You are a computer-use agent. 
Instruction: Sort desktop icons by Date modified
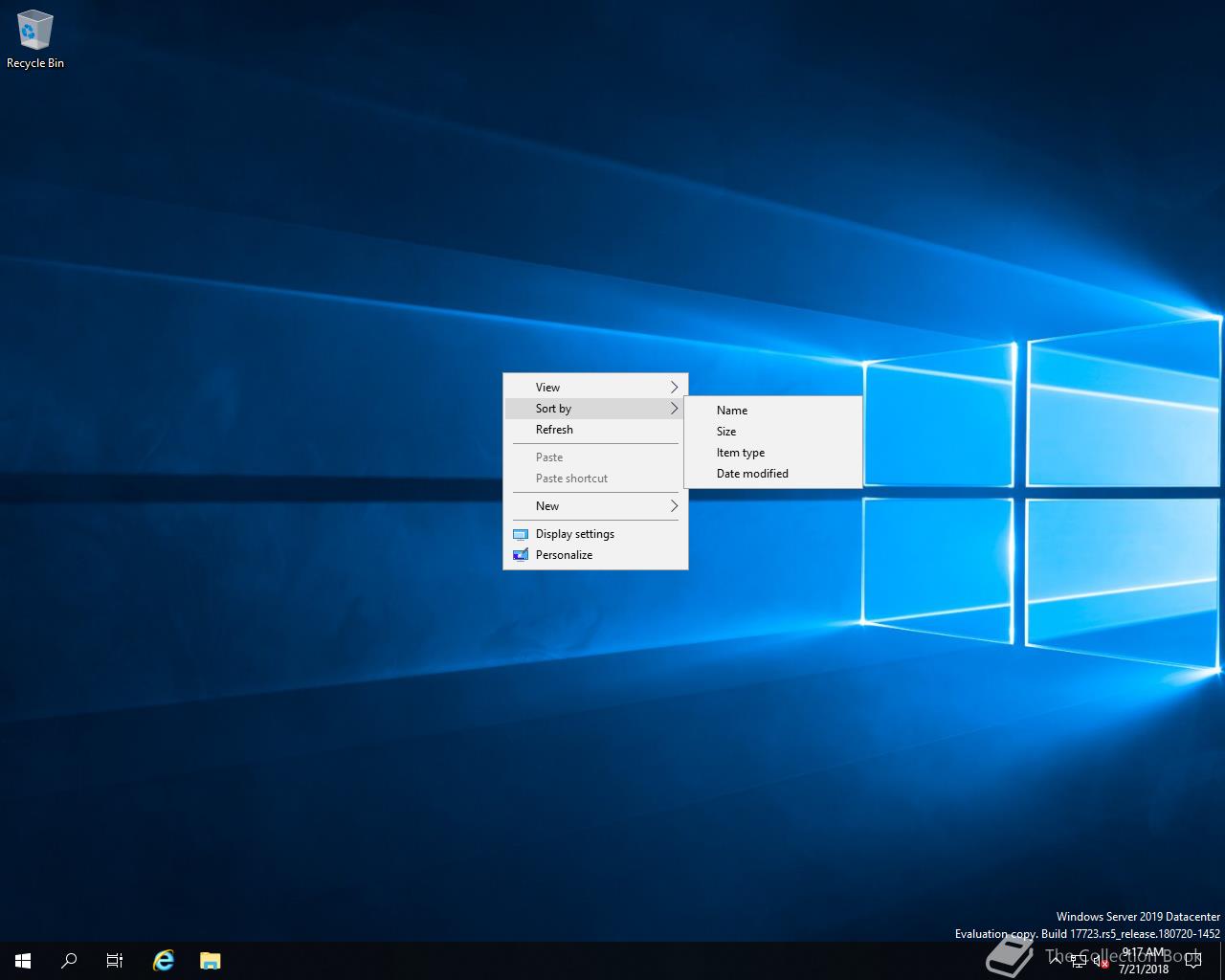click(x=773, y=474)
